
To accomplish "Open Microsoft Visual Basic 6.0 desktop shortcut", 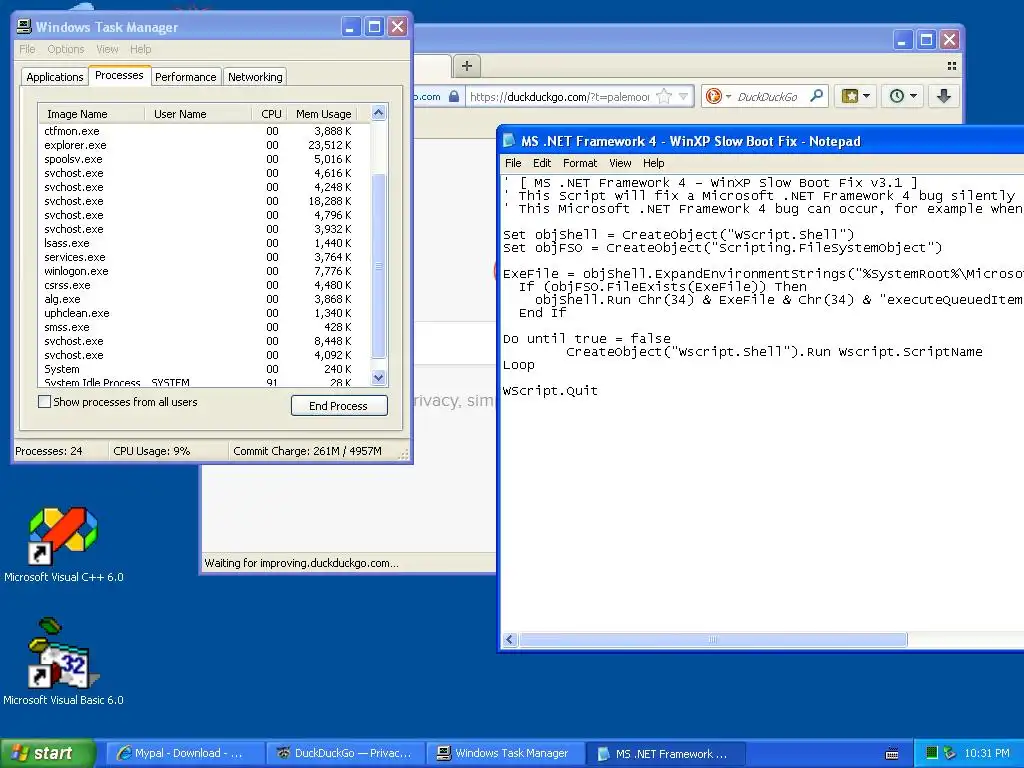I will pyautogui.click(x=63, y=661).
